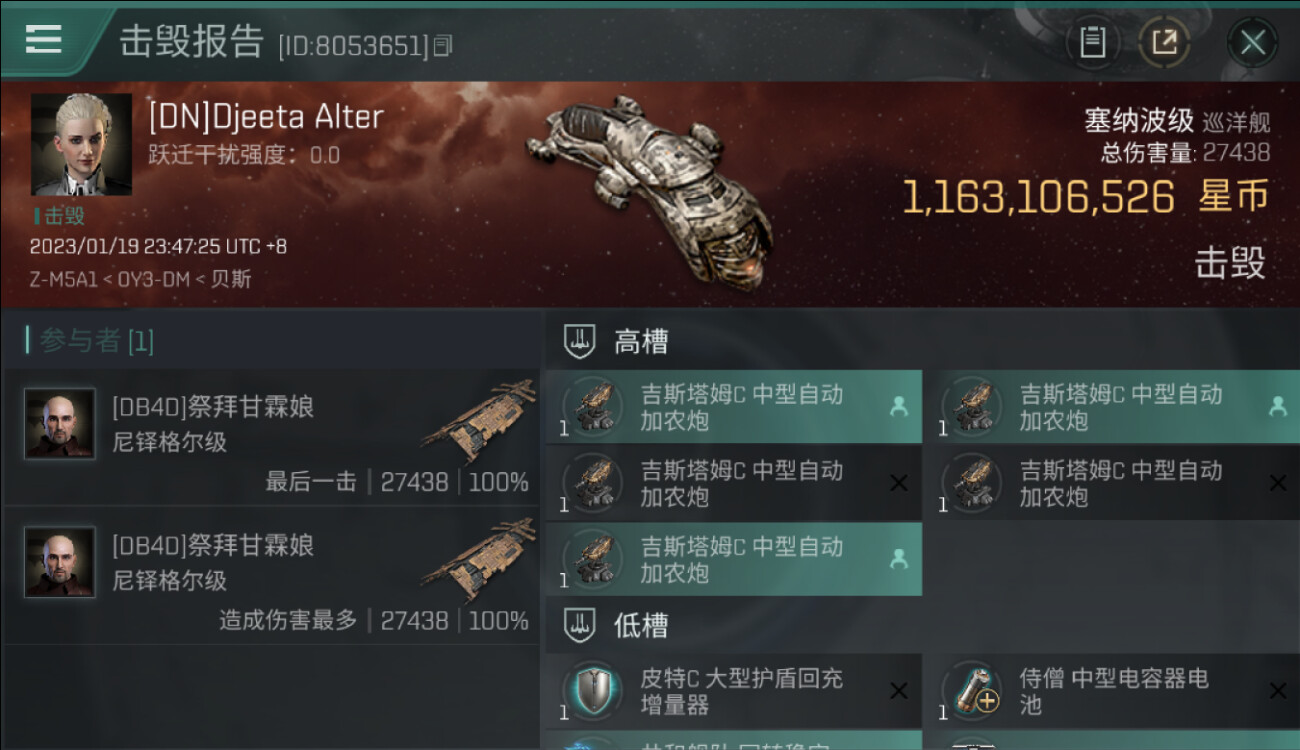Tap the [DN]Djeeta Alter name
The width and height of the screenshot is (1300, 750).
266,117
